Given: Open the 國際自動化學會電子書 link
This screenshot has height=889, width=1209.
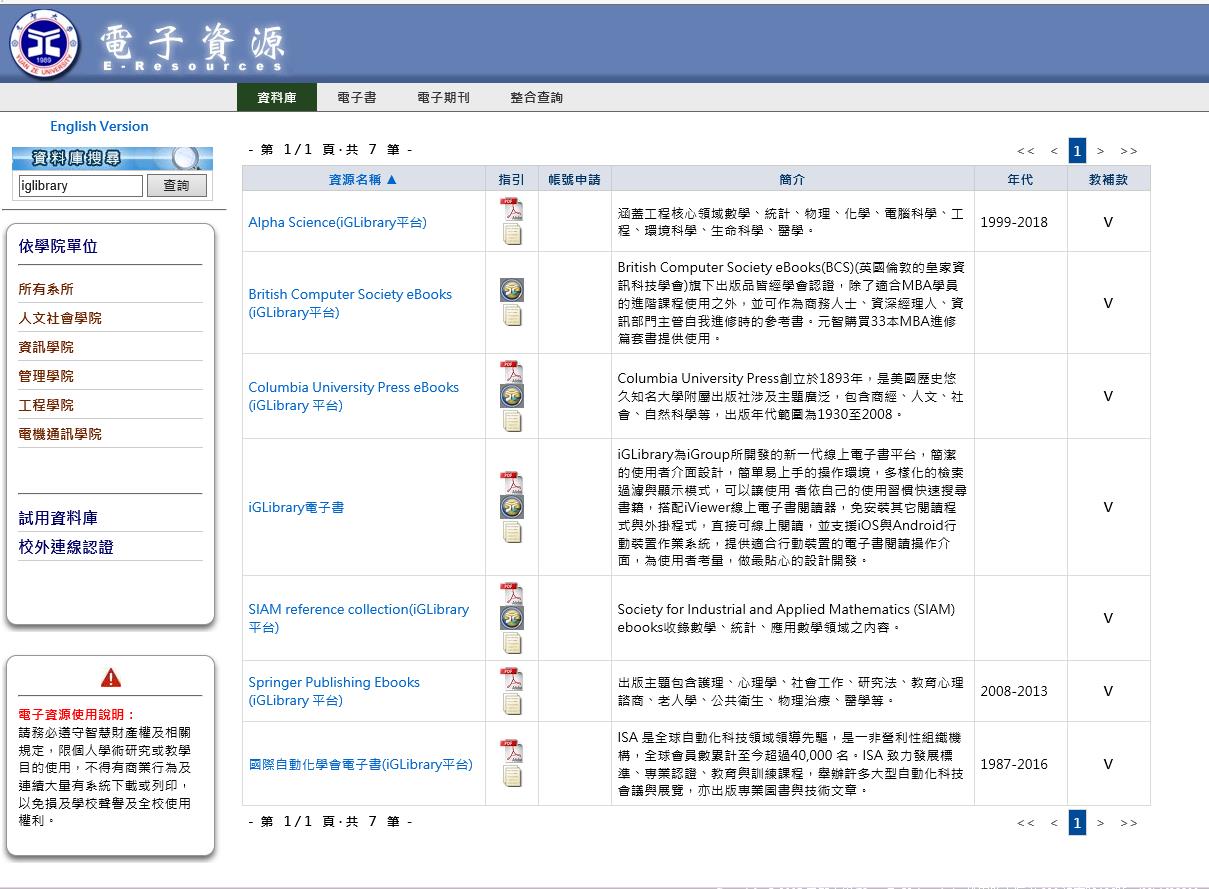Looking at the screenshot, I should (360, 764).
